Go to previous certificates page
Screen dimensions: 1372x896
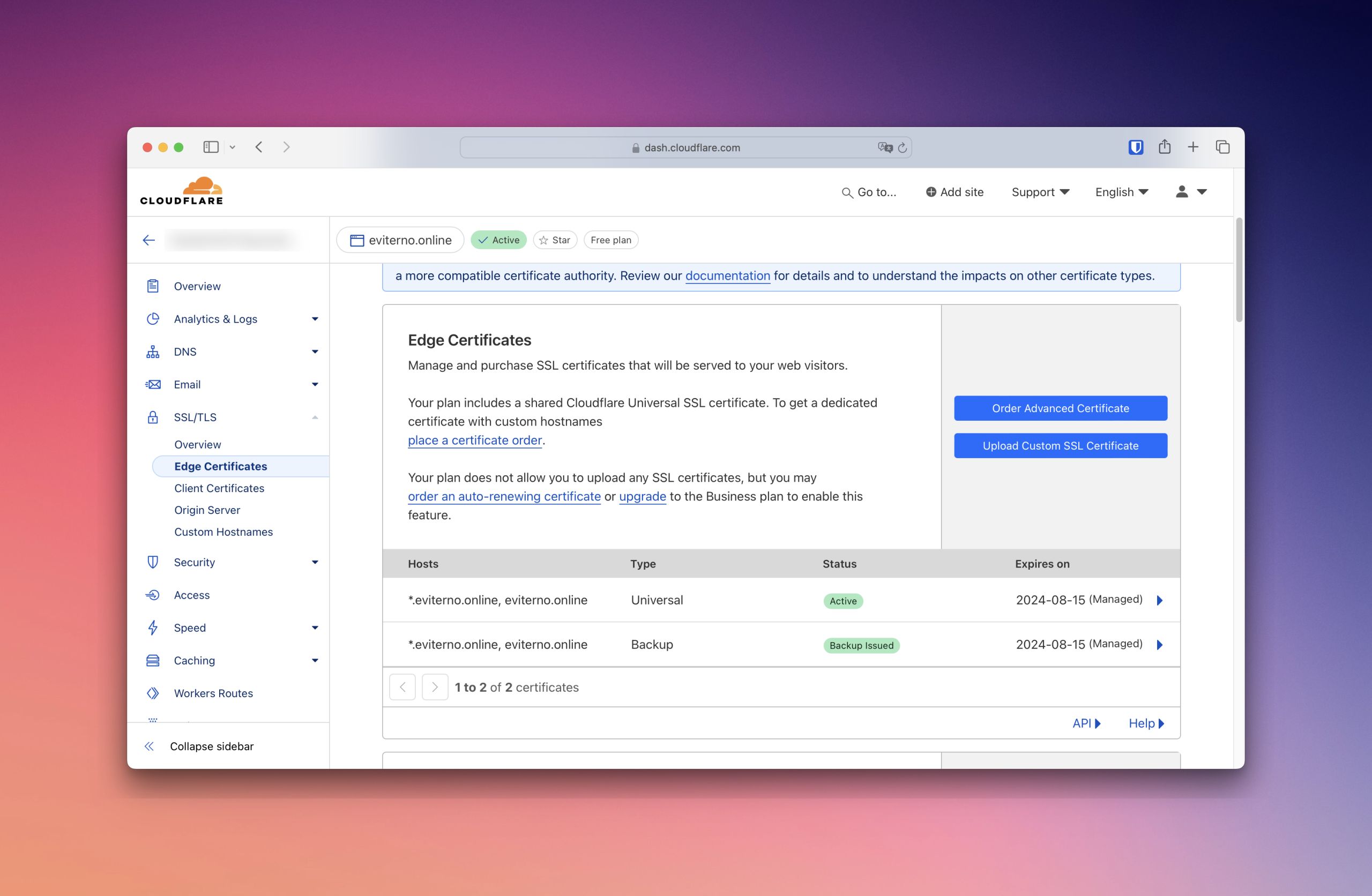pos(402,686)
